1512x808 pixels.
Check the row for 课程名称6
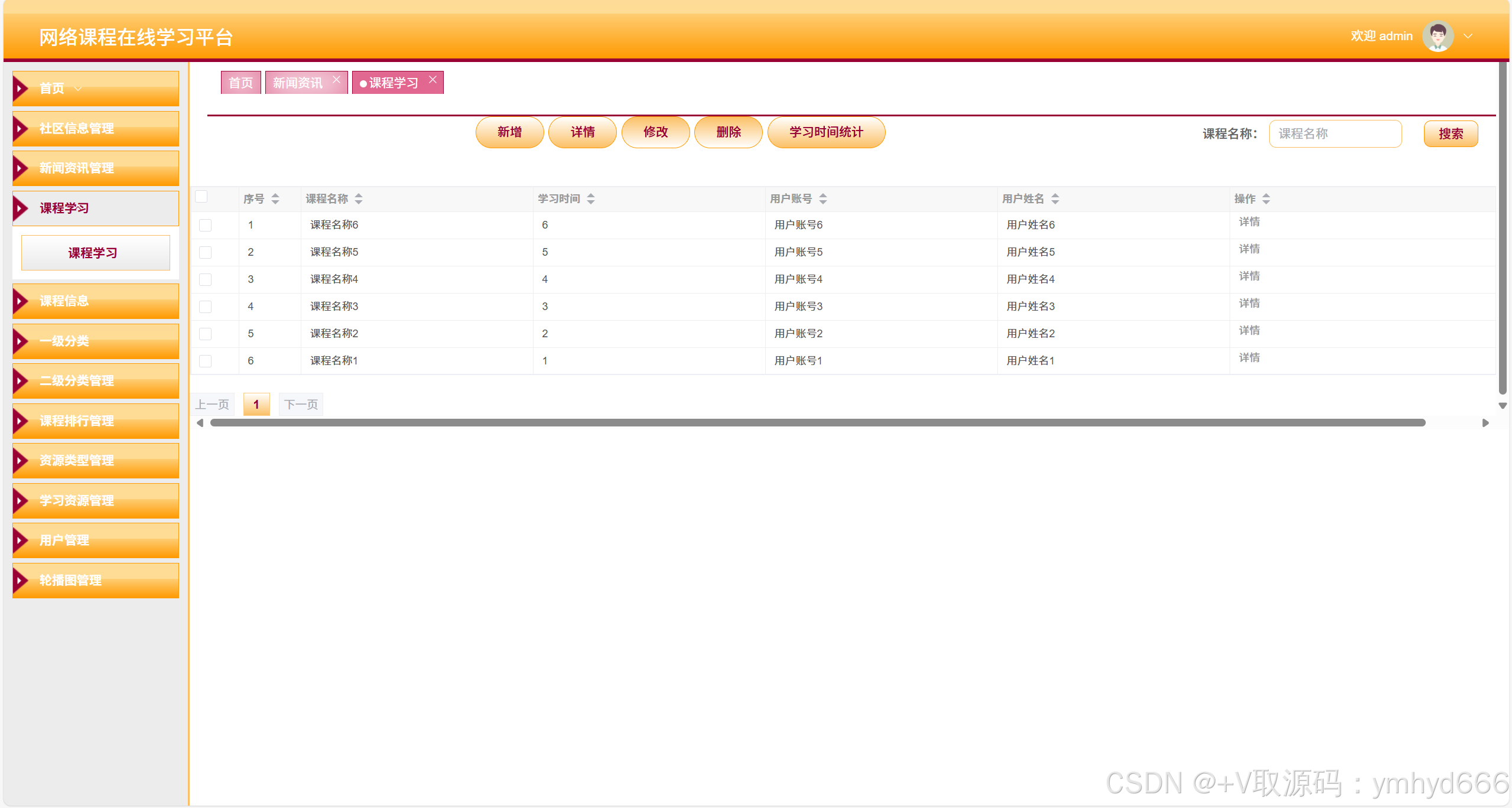pyautogui.click(x=205, y=225)
